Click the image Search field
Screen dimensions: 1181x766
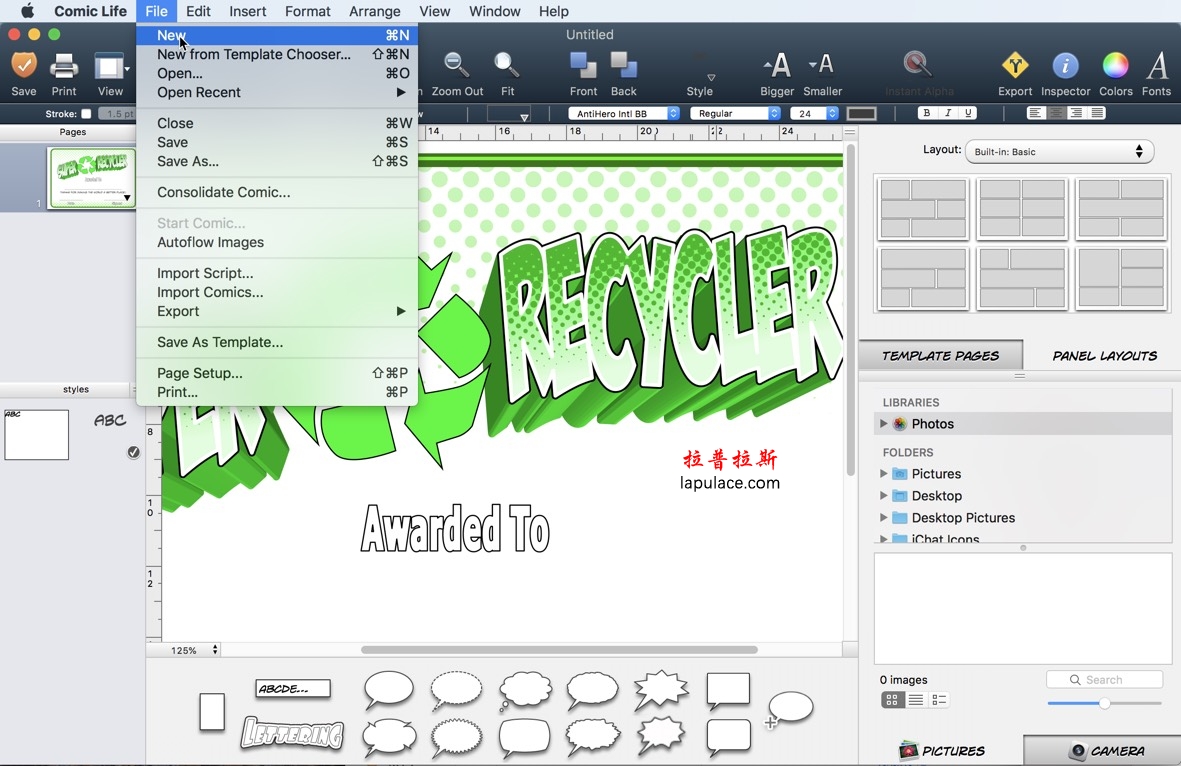pyautogui.click(x=1104, y=679)
